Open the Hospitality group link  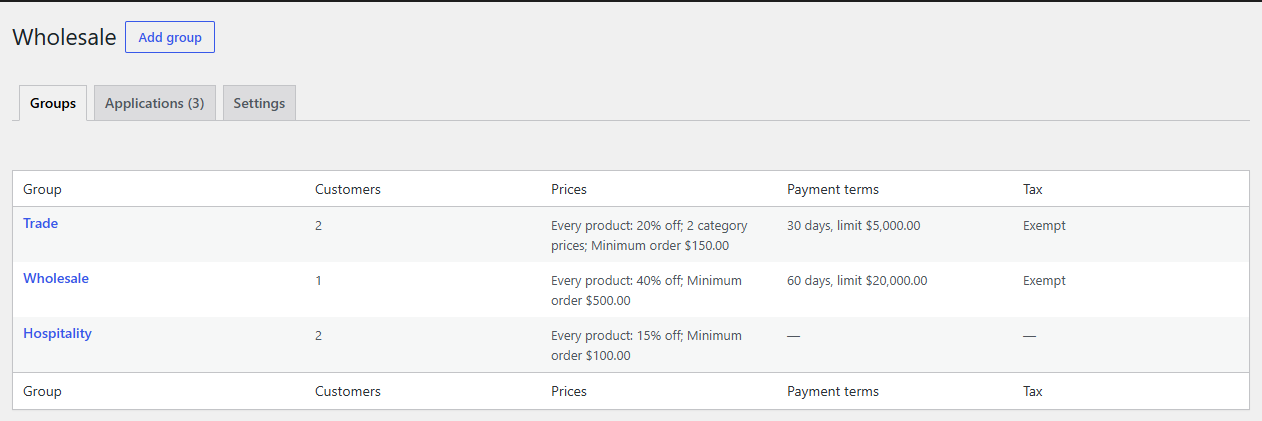(x=57, y=334)
